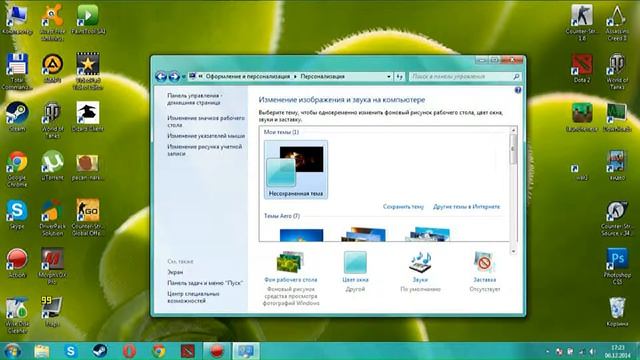This screenshot has height=360, width=640.
Task: Open Google Chrome desktop shortcut
Action: pyautogui.click(x=17, y=169)
